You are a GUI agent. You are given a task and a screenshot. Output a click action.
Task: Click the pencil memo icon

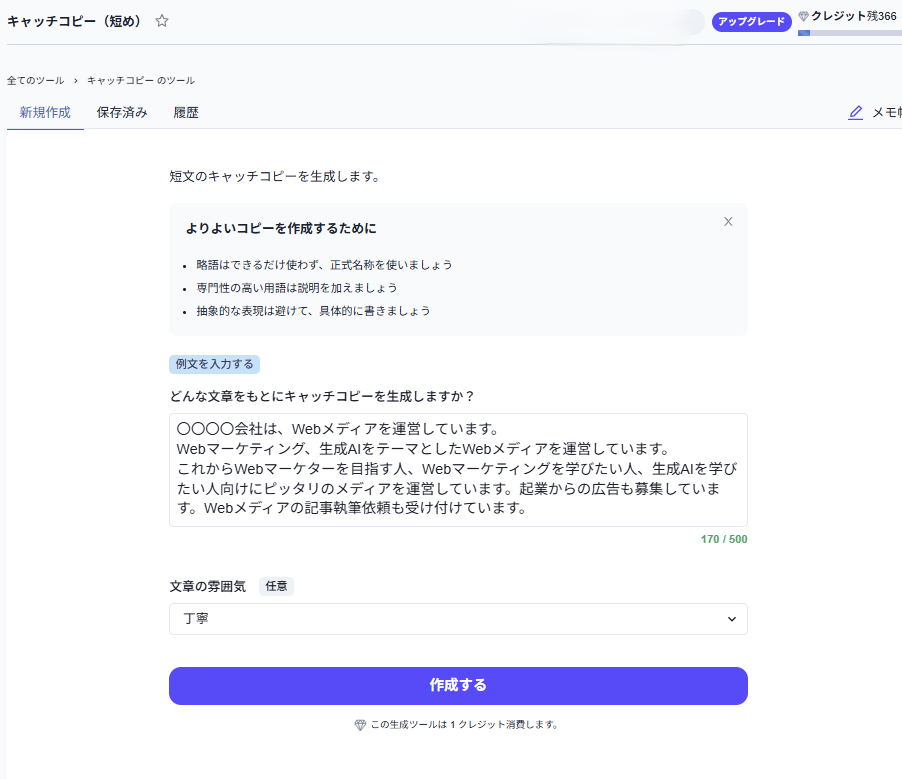point(855,112)
